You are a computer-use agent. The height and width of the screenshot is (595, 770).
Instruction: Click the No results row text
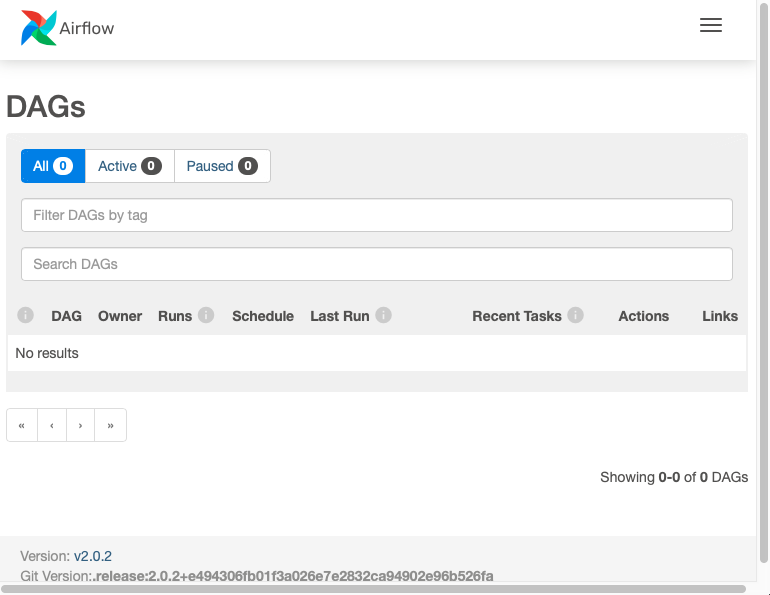[x=47, y=353]
